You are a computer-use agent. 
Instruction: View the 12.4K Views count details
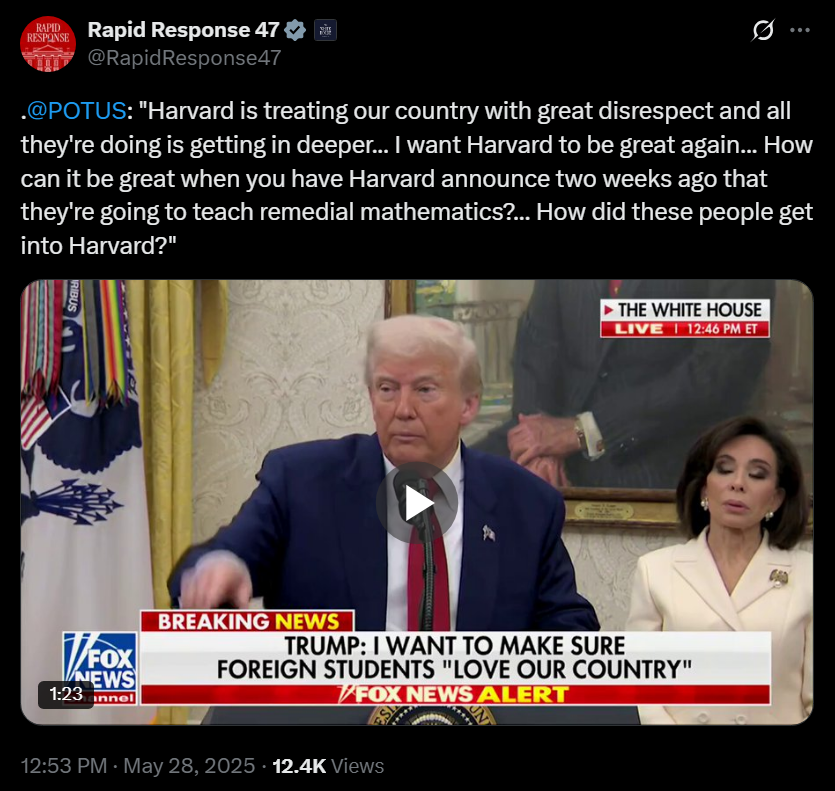tap(328, 765)
